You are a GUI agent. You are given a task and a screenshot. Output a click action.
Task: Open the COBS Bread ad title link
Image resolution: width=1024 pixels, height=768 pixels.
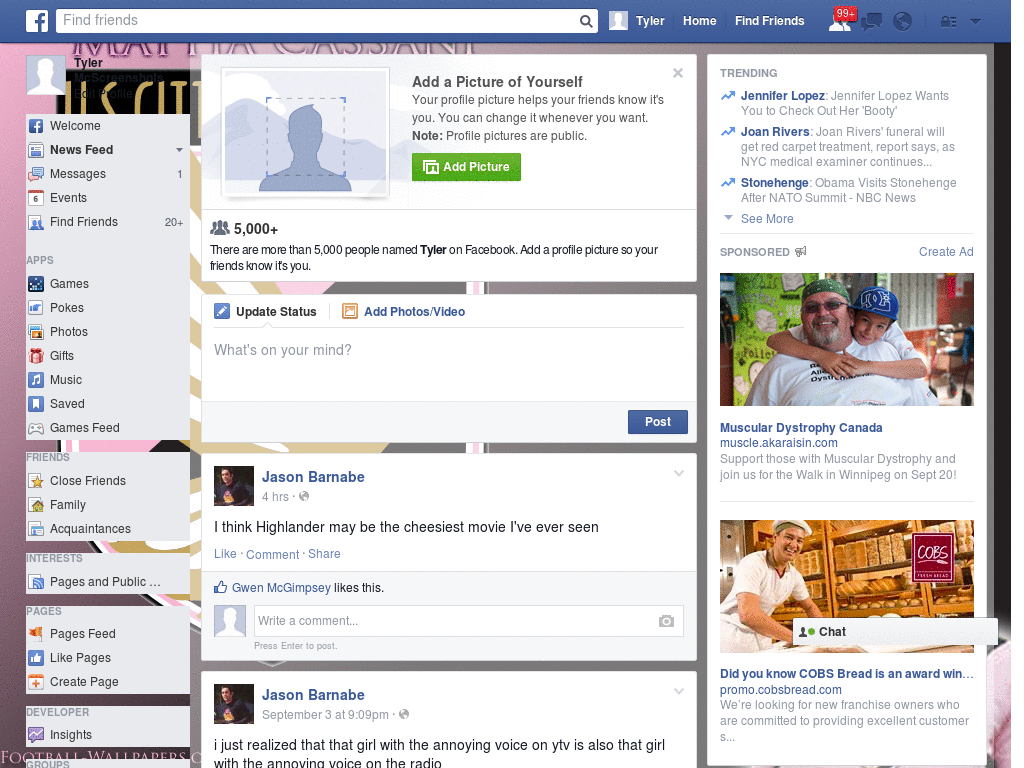[x=846, y=674]
